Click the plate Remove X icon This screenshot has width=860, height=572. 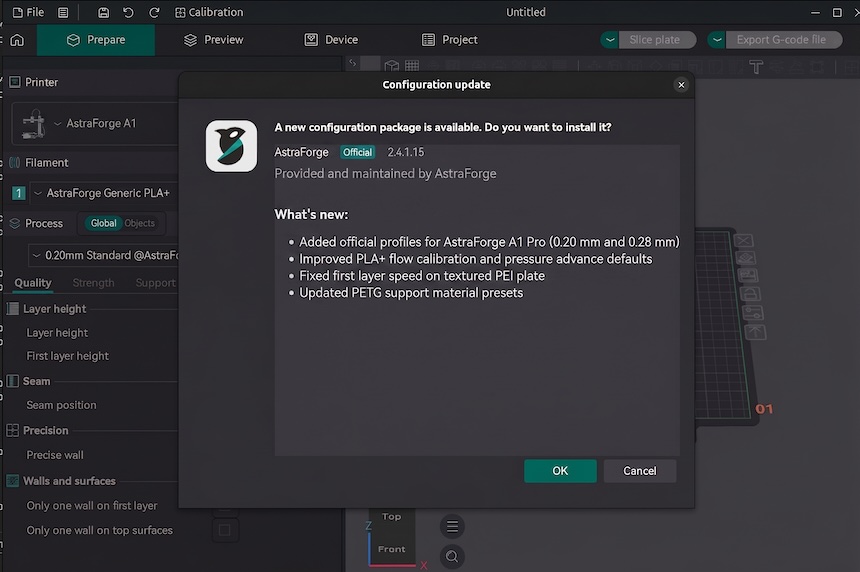[x=744, y=241]
